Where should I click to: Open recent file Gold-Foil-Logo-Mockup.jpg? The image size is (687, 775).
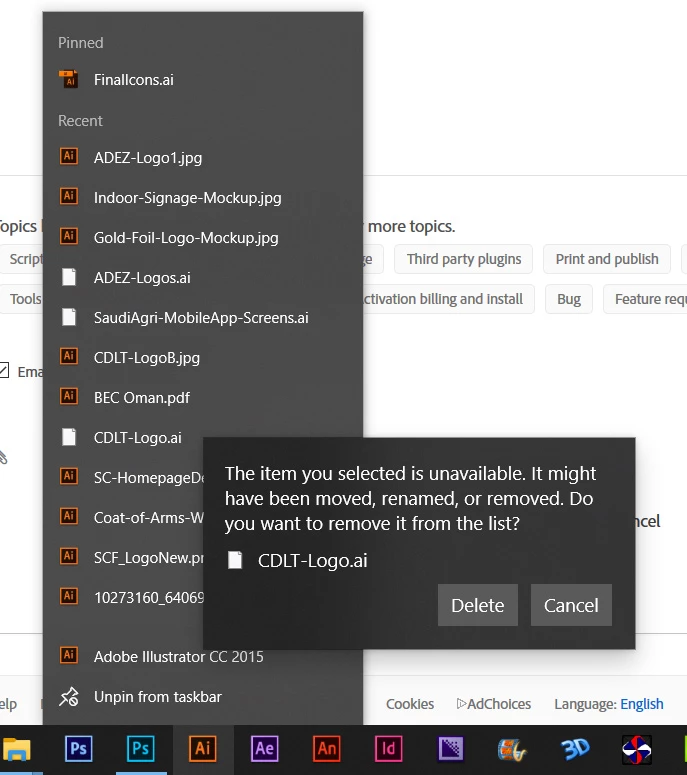203,238
